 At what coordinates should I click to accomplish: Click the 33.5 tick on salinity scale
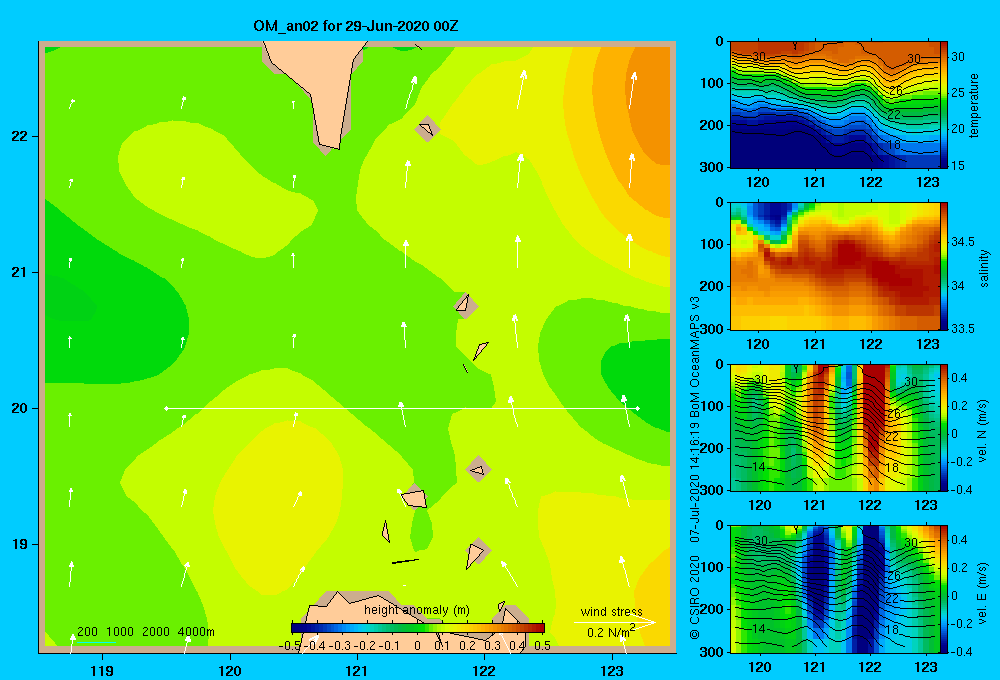pos(963,329)
